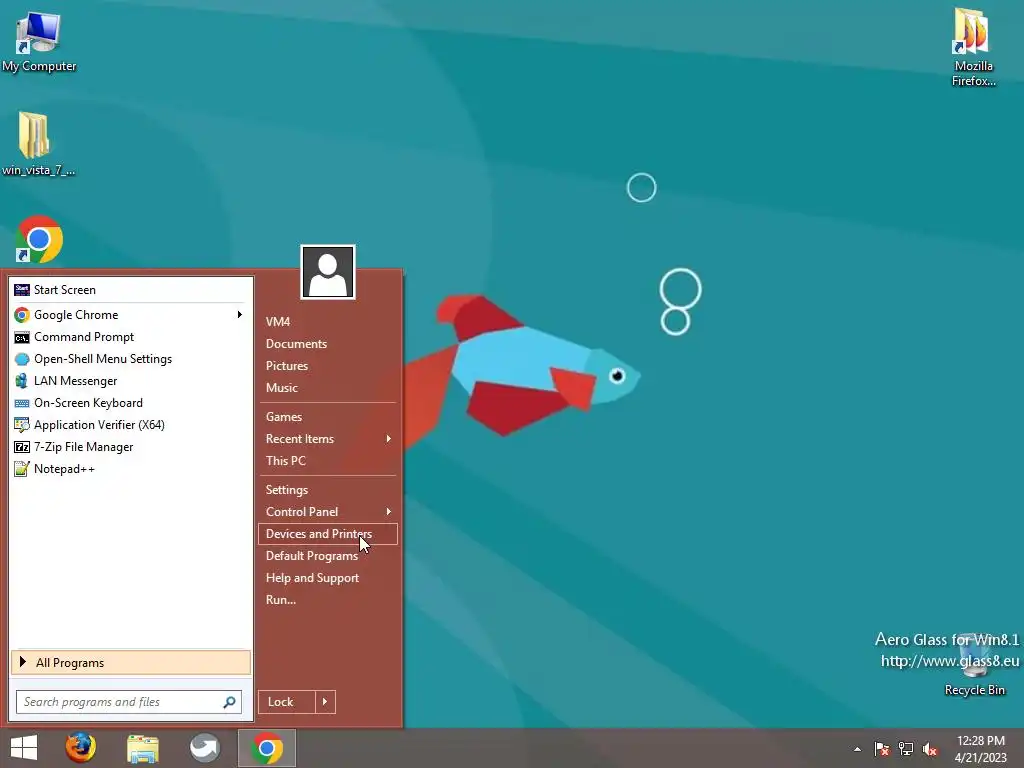Click the gray arrow app on taskbar
This screenshot has height=768, width=1024.
[x=204, y=748]
